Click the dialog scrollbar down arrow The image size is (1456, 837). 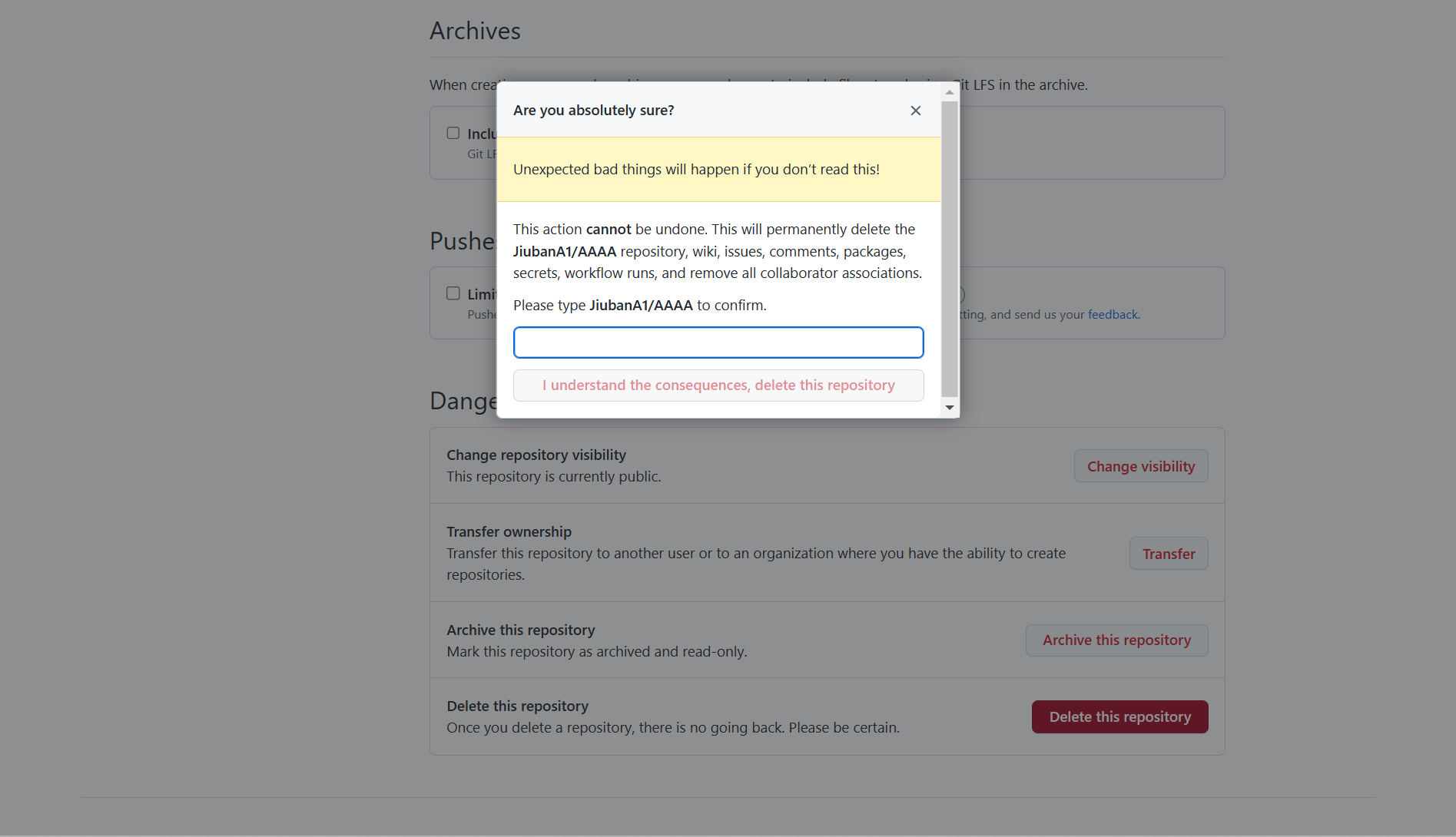(950, 408)
